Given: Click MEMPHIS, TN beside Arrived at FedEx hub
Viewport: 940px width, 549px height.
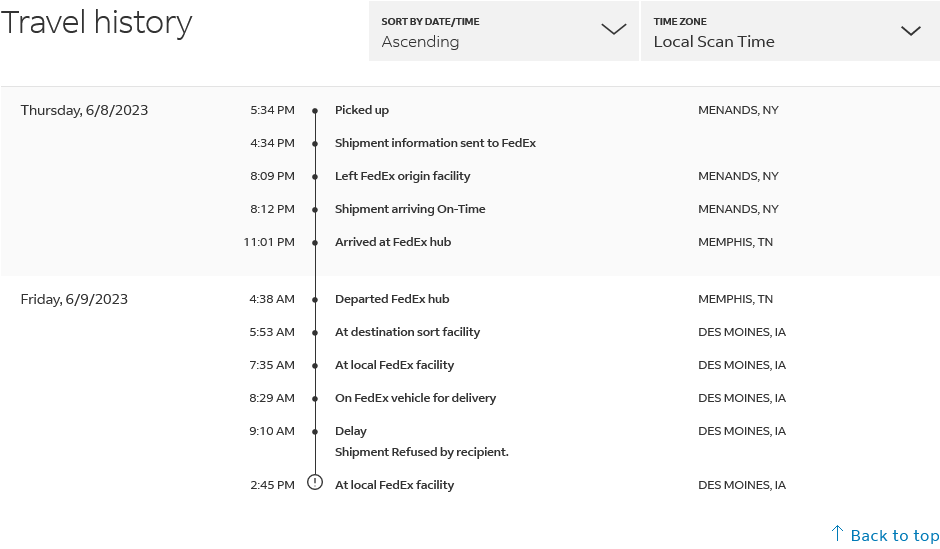Looking at the screenshot, I should tap(735, 242).
